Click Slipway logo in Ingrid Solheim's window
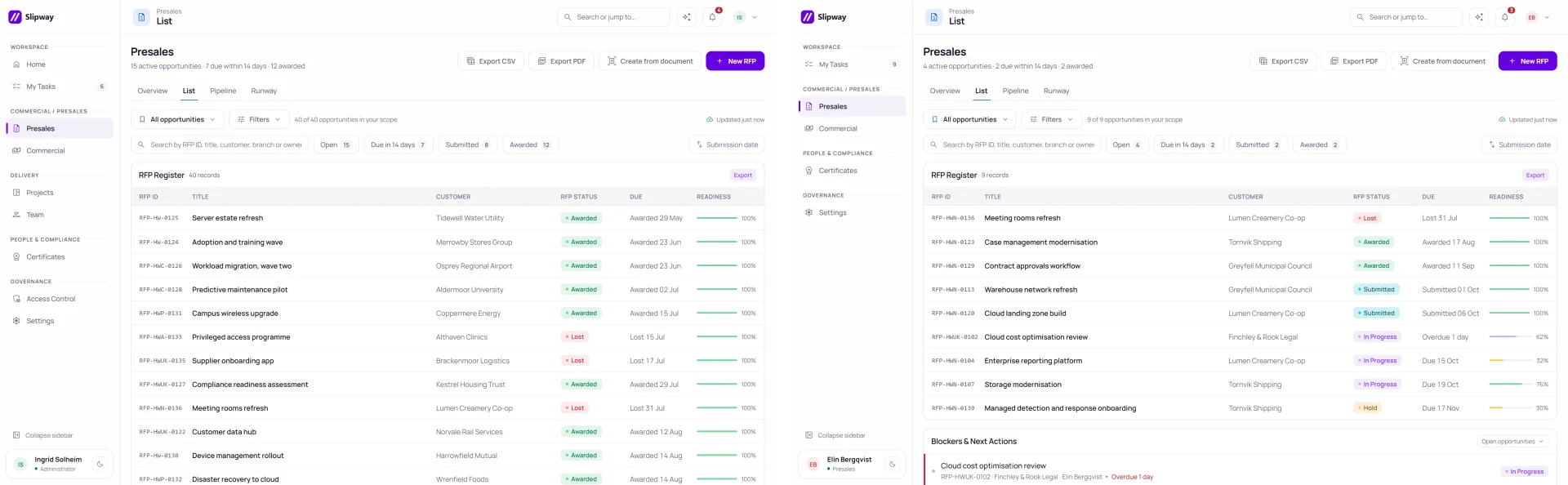Viewport: 1568px width, 485px height. coord(31,16)
